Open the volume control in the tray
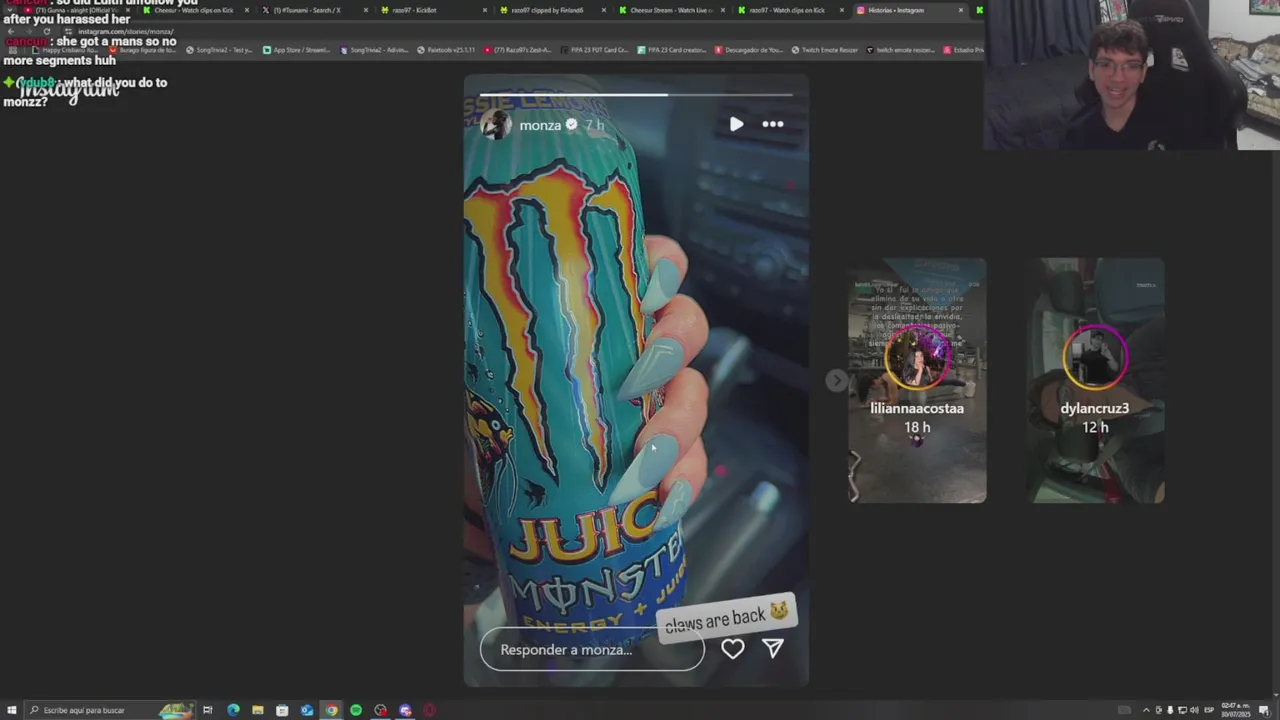The image size is (1280, 720). pyautogui.click(x=1194, y=710)
